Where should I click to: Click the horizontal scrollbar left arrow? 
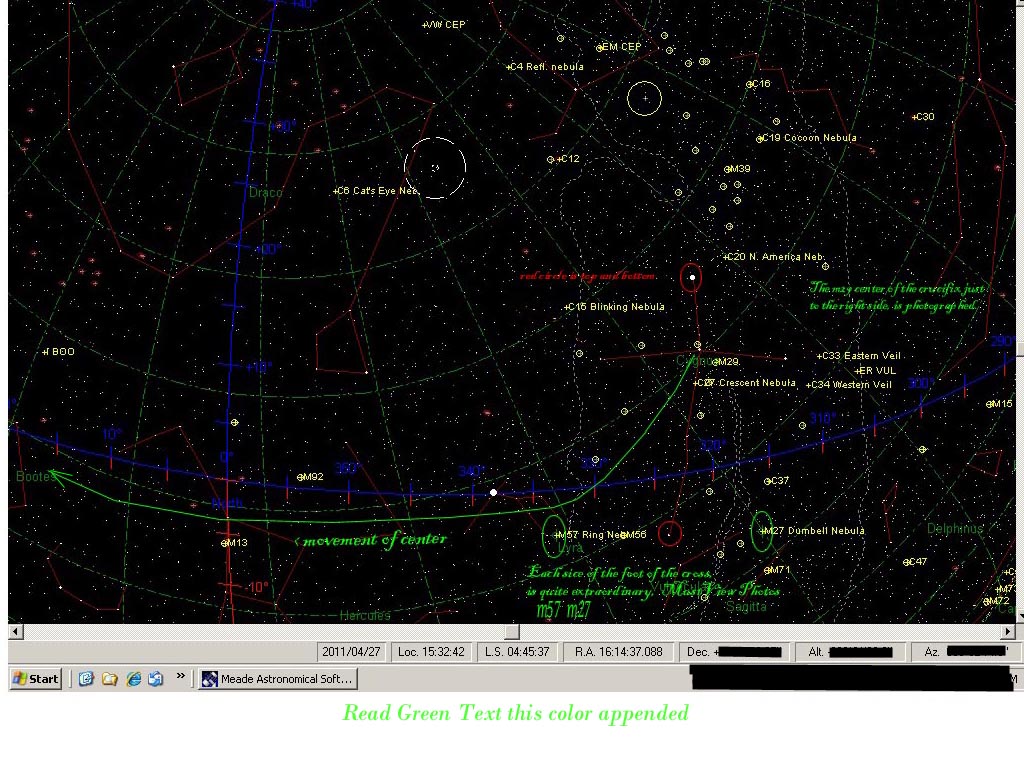(15, 632)
